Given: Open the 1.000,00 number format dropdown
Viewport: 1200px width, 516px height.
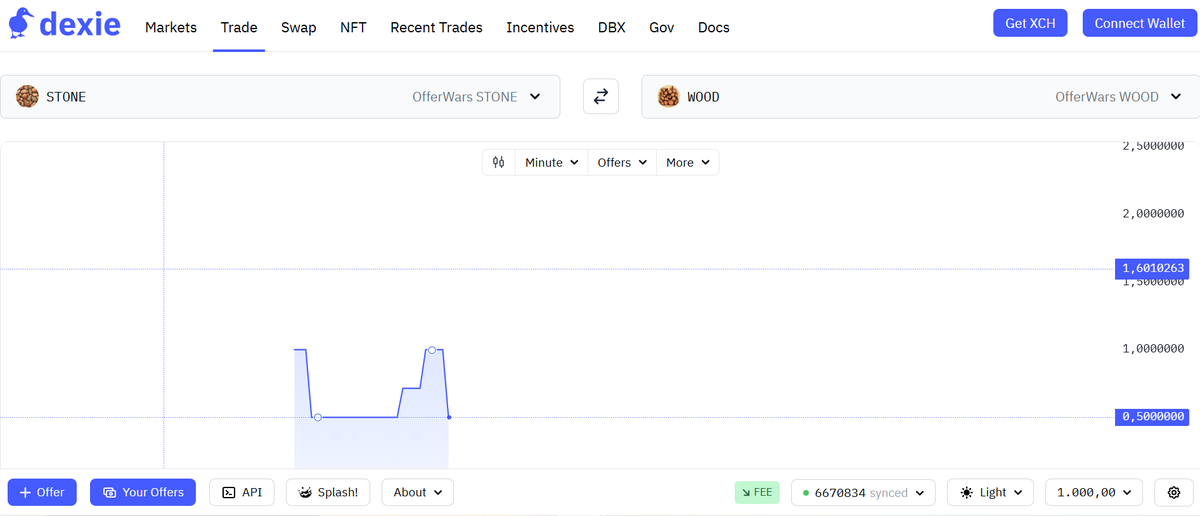Looking at the screenshot, I should (x=1094, y=492).
